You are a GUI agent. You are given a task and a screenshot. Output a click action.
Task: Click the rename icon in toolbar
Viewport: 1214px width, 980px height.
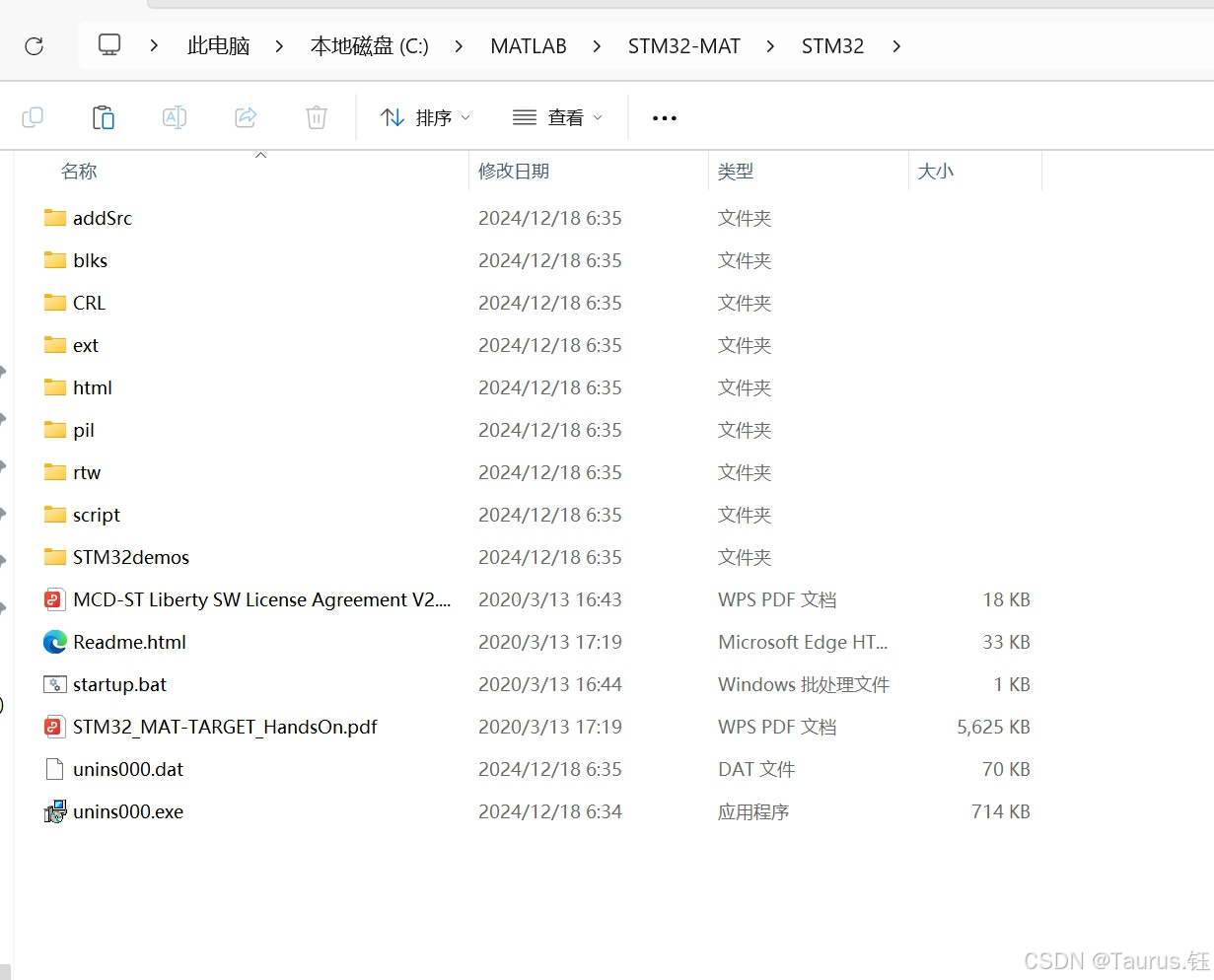click(x=175, y=117)
